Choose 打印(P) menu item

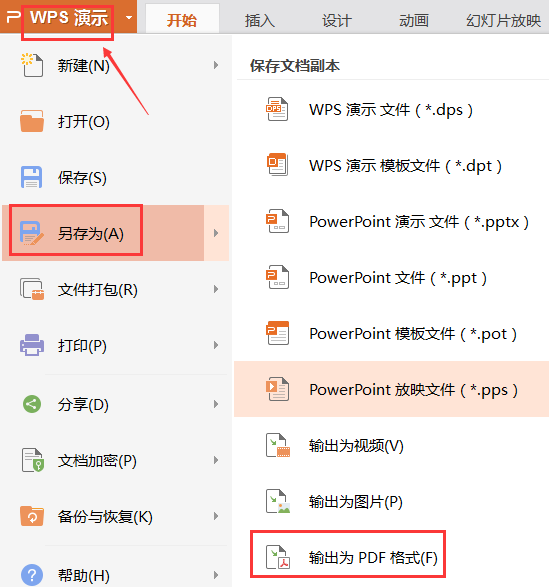(x=116, y=345)
